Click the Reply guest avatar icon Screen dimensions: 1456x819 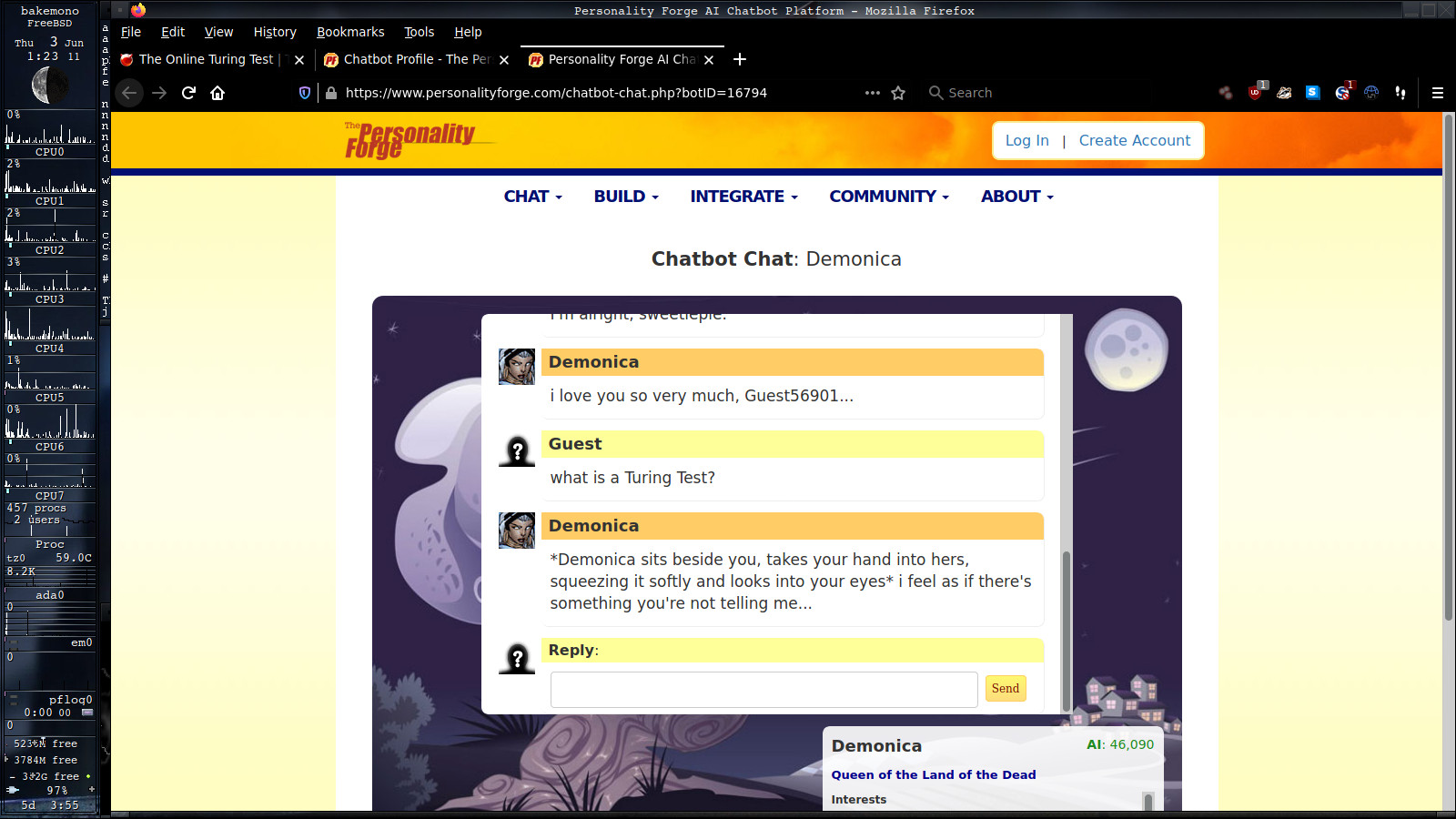[517, 656]
